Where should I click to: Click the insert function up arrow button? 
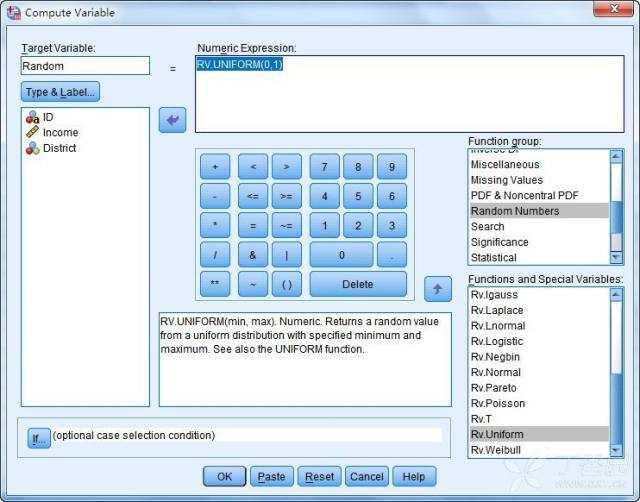438,289
